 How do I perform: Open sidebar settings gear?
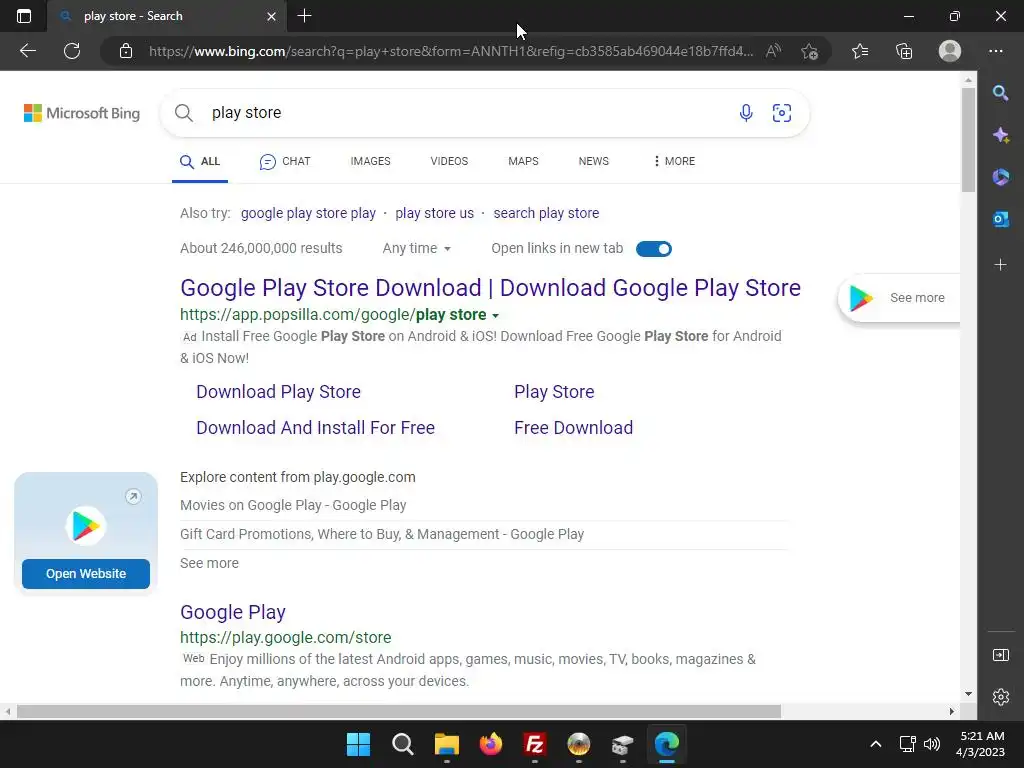(1000, 697)
